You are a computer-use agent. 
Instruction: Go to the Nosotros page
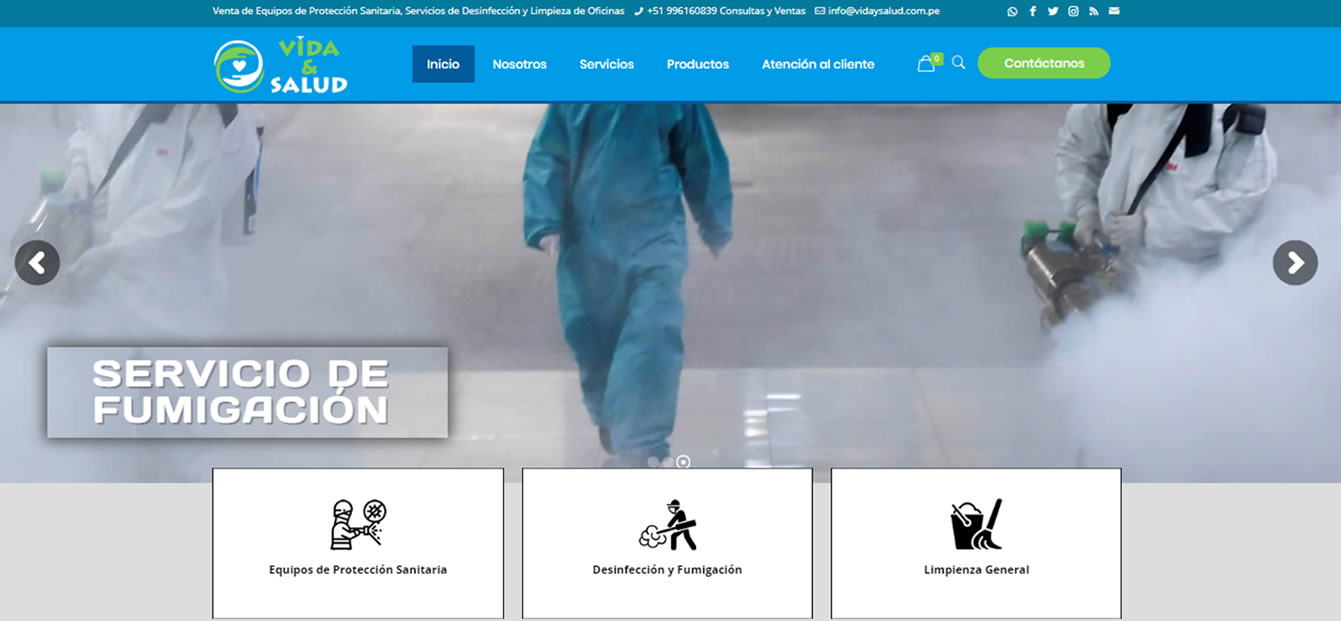pos(519,64)
